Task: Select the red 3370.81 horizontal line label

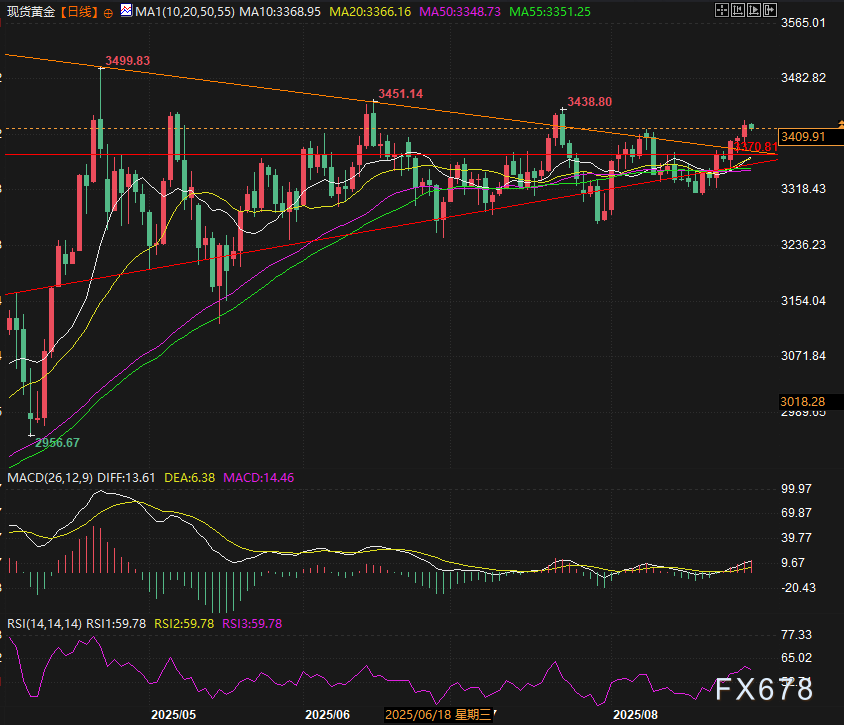Action: pyautogui.click(x=755, y=146)
